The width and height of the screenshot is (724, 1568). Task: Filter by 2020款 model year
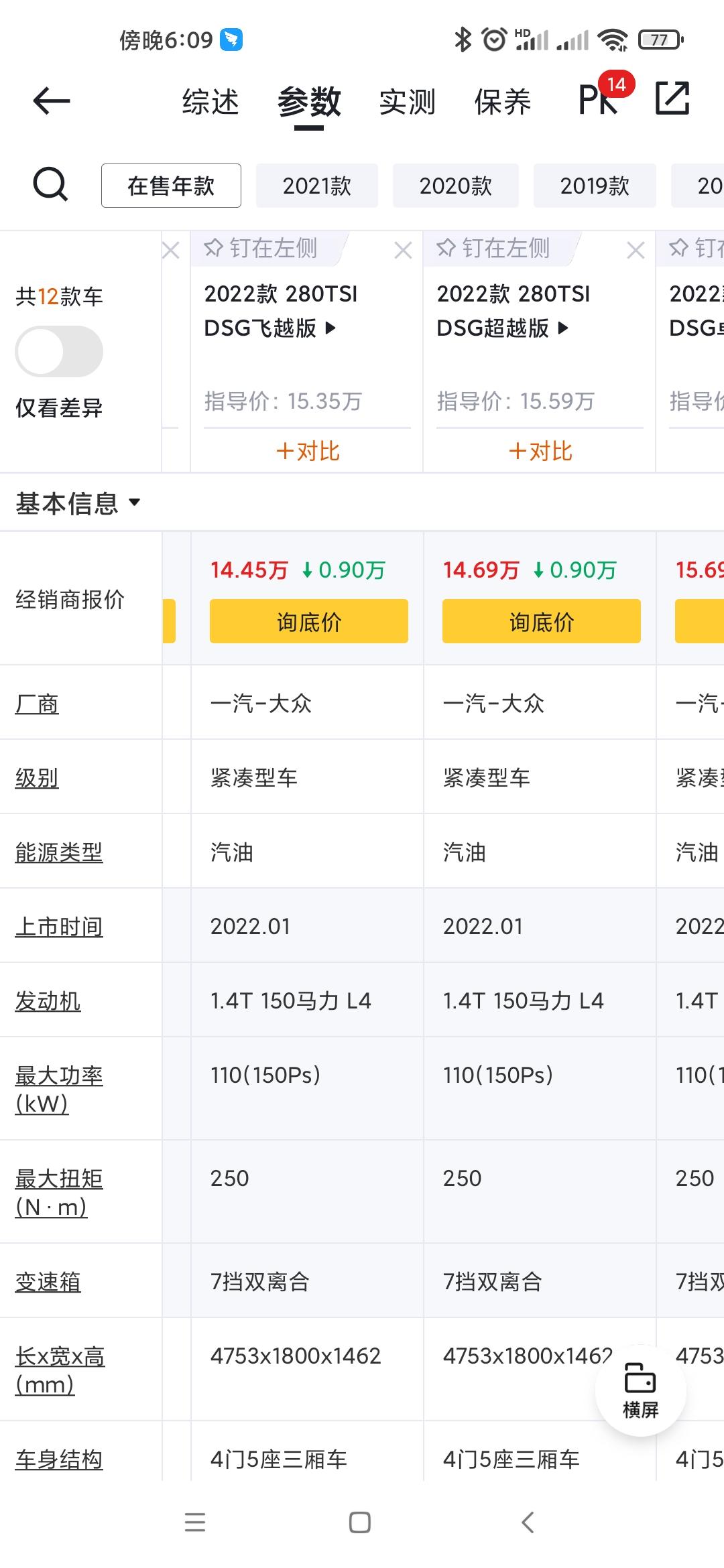(456, 186)
